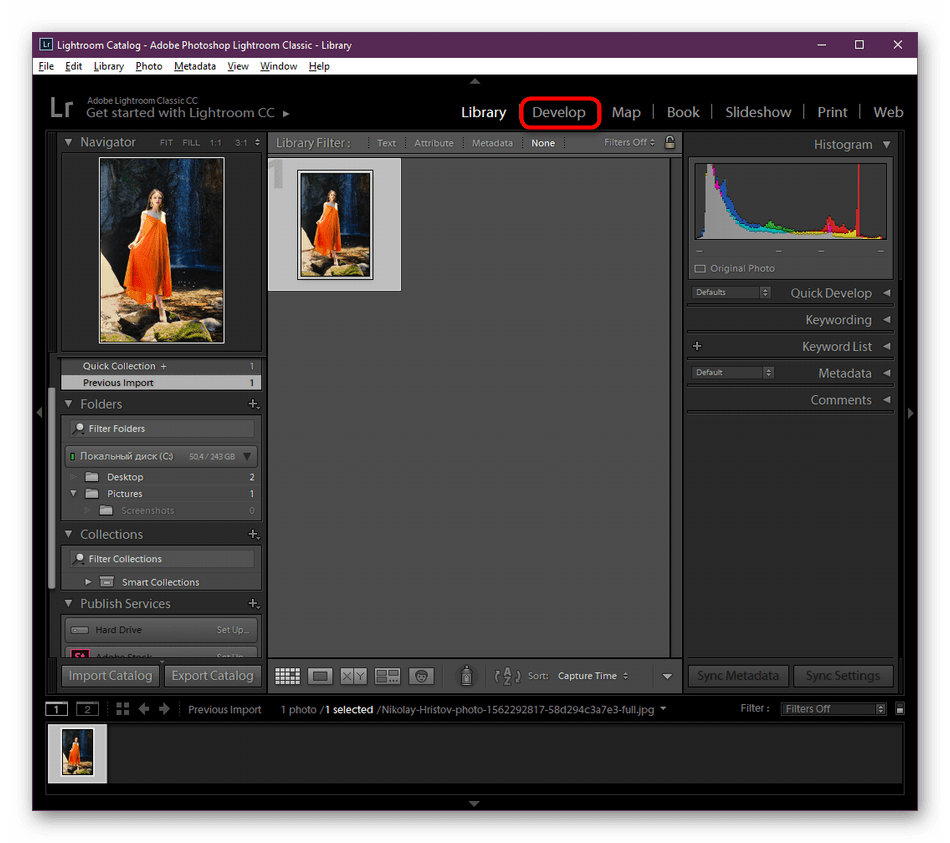The width and height of the screenshot is (950, 843).
Task: Activate Survey view icon
Action: click(387, 676)
